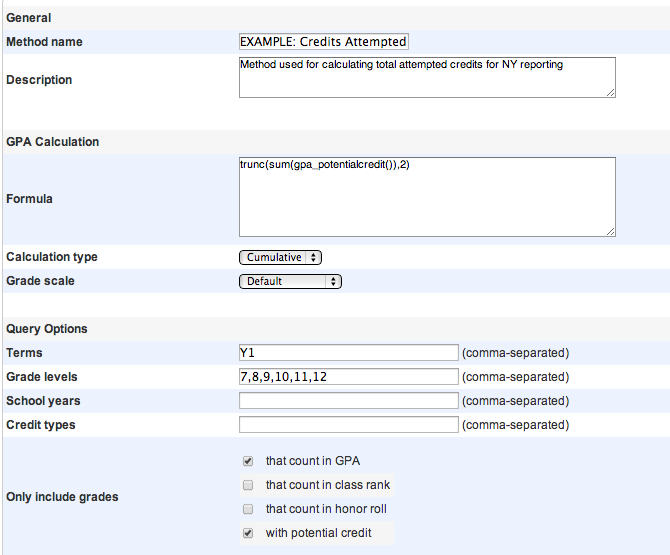Viewport: 670px width, 555px height.
Task: Click the General section header
Action: click(29, 18)
